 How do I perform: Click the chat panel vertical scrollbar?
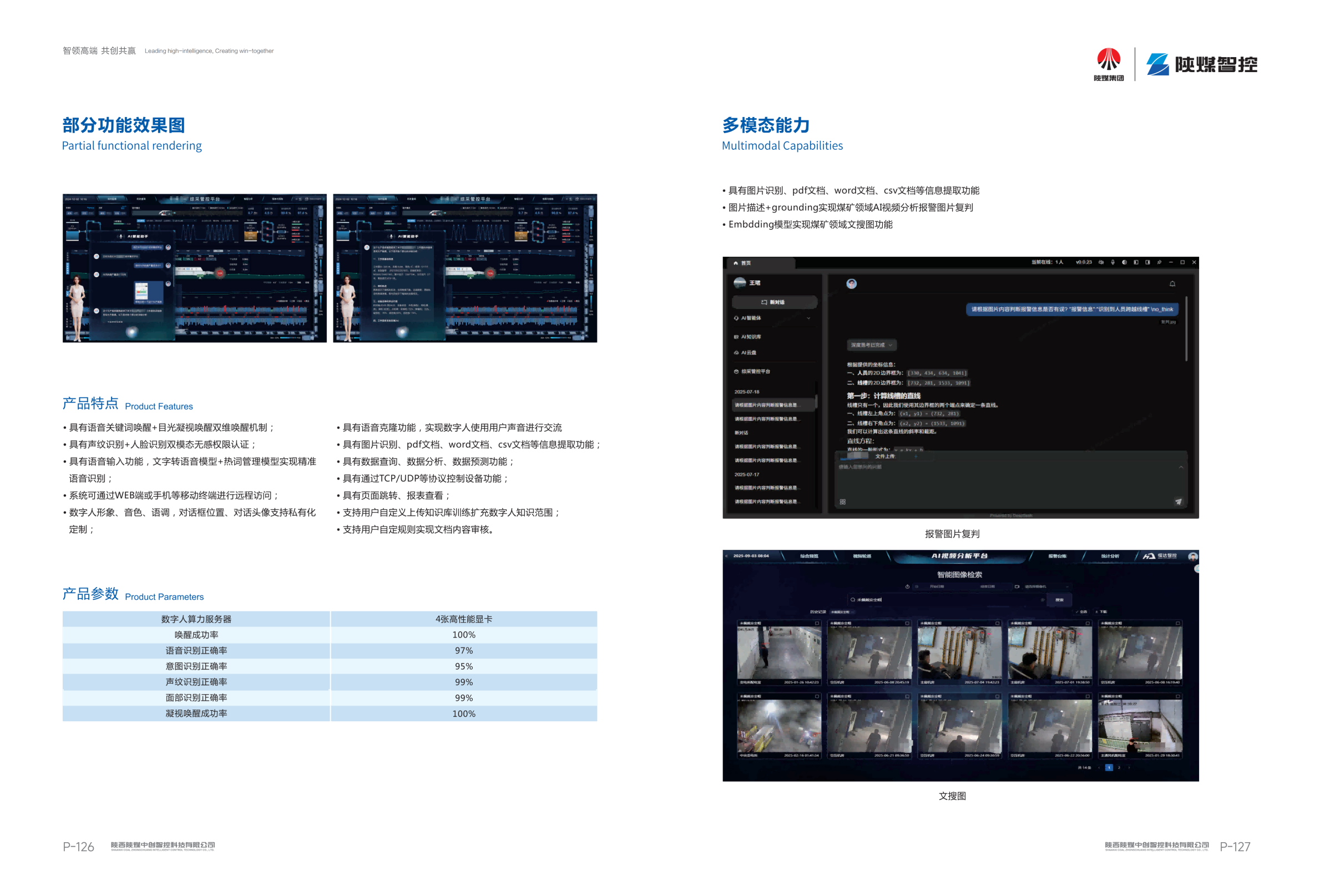[x=1186, y=330]
